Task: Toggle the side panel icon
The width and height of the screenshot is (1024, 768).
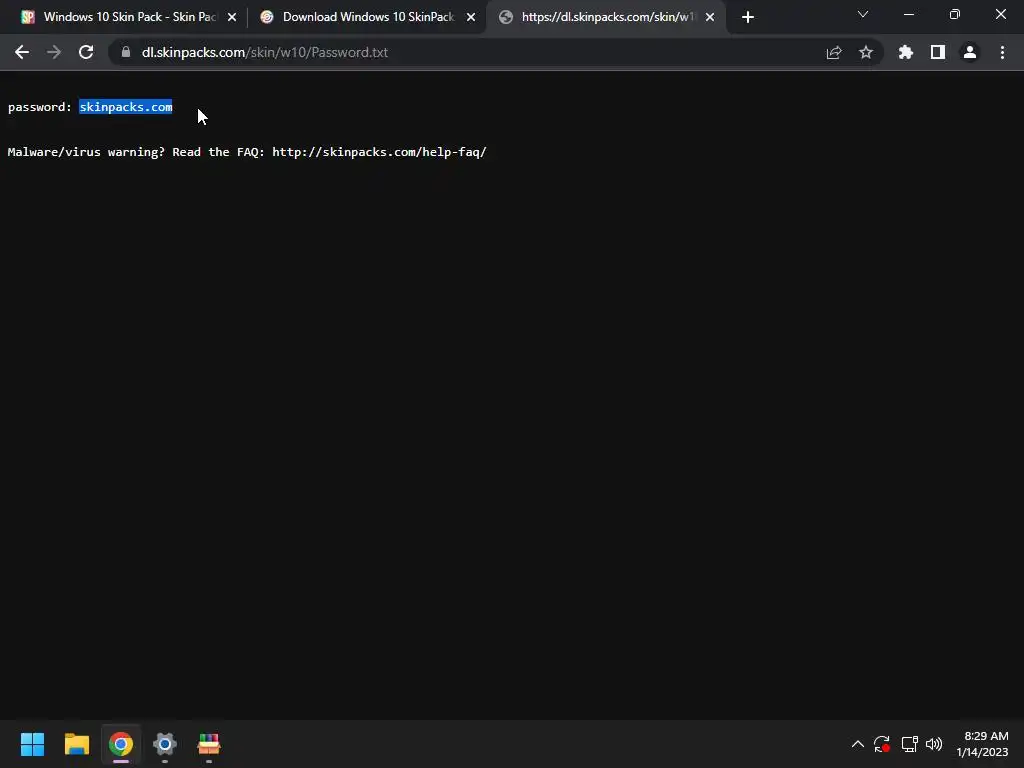Action: click(938, 52)
